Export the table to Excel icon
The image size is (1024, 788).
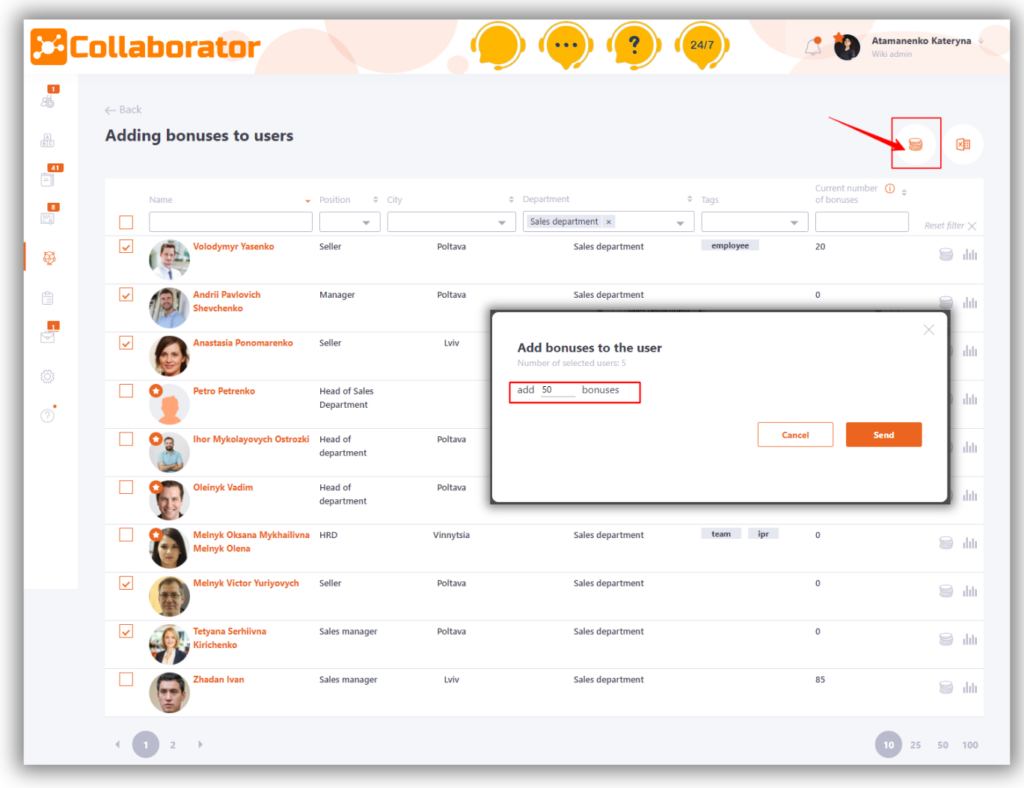pos(963,144)
